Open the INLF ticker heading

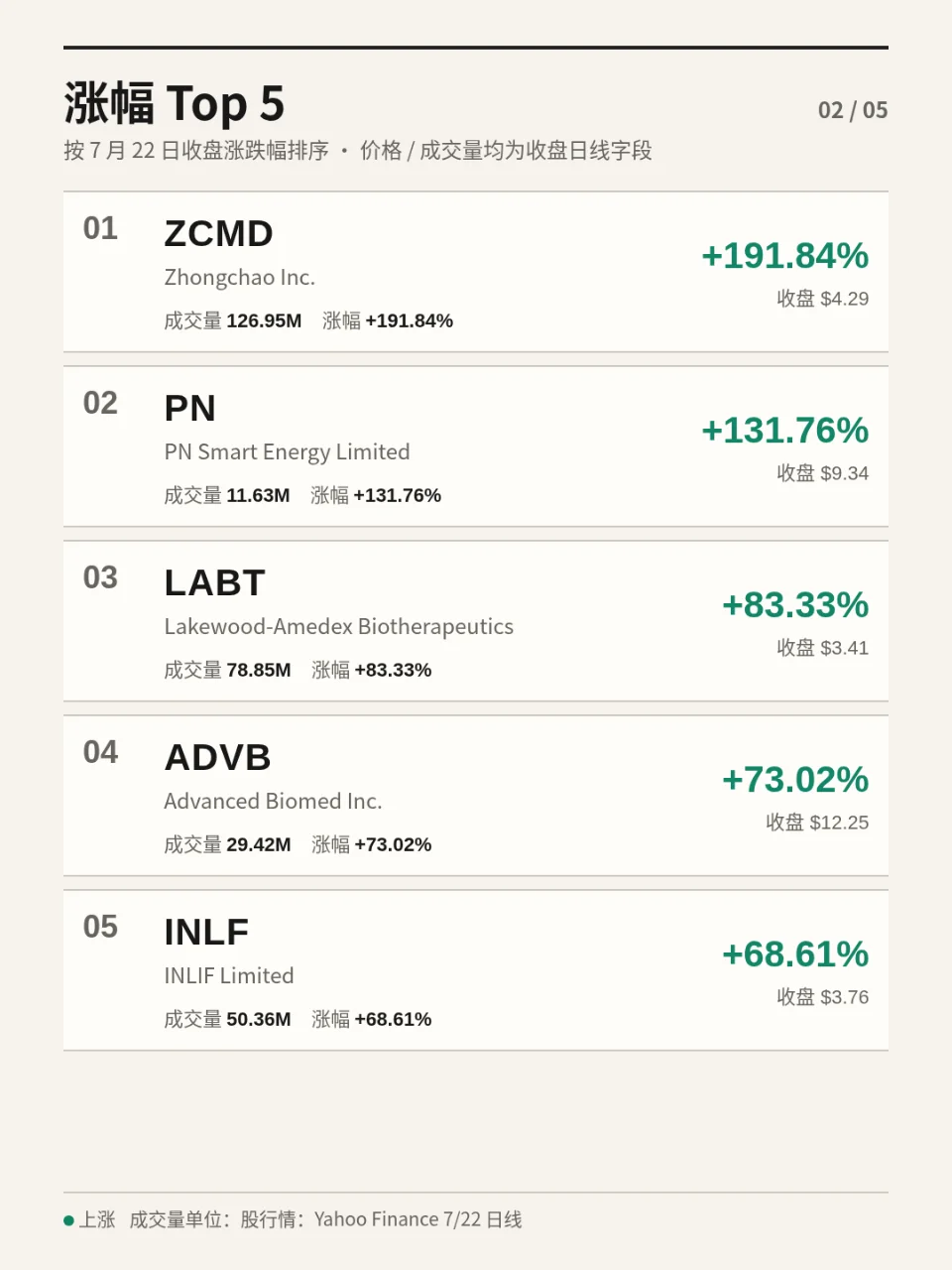(206, 933)
